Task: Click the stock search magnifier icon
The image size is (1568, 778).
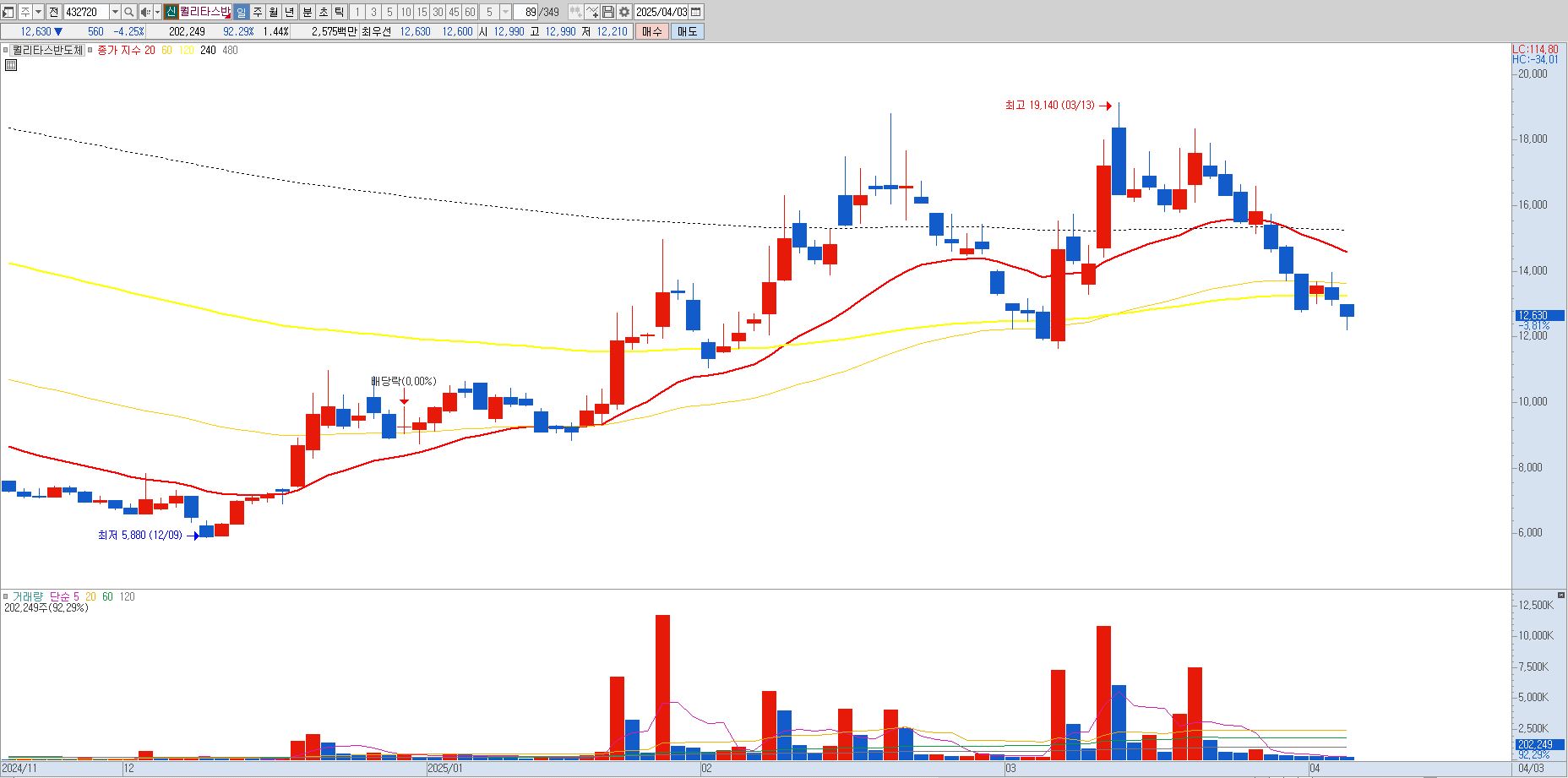Action: [x=128, y=12]
